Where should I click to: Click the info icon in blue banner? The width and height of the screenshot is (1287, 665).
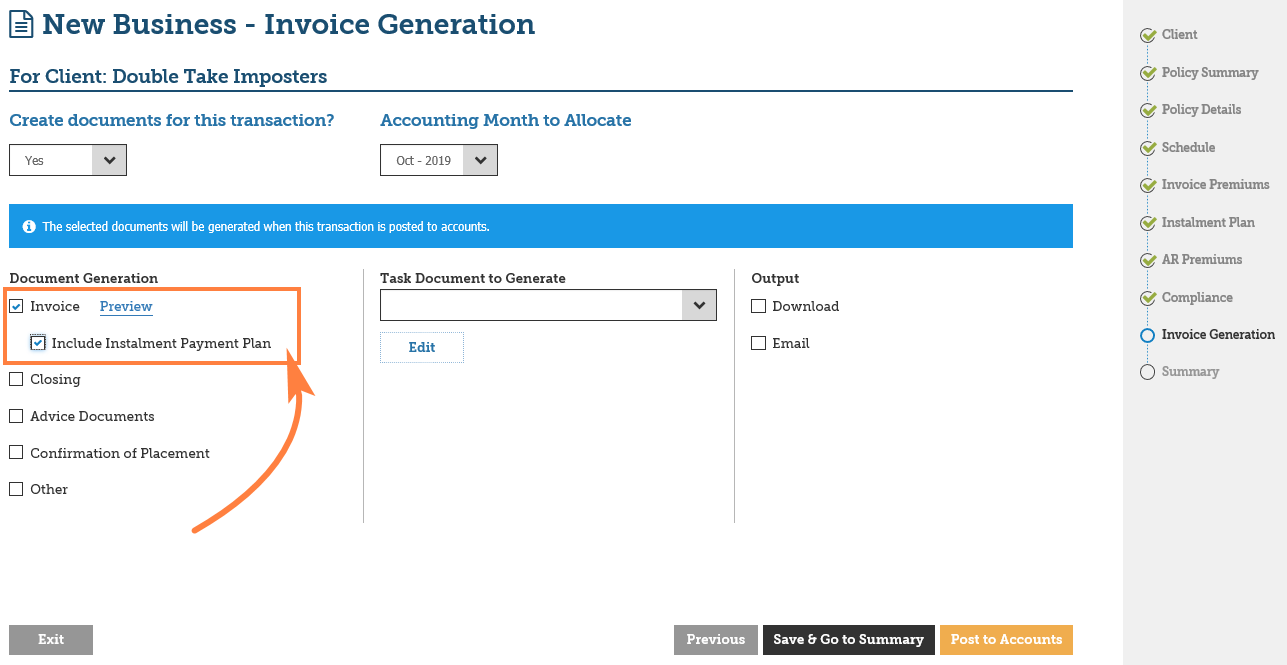coord(29,227)
